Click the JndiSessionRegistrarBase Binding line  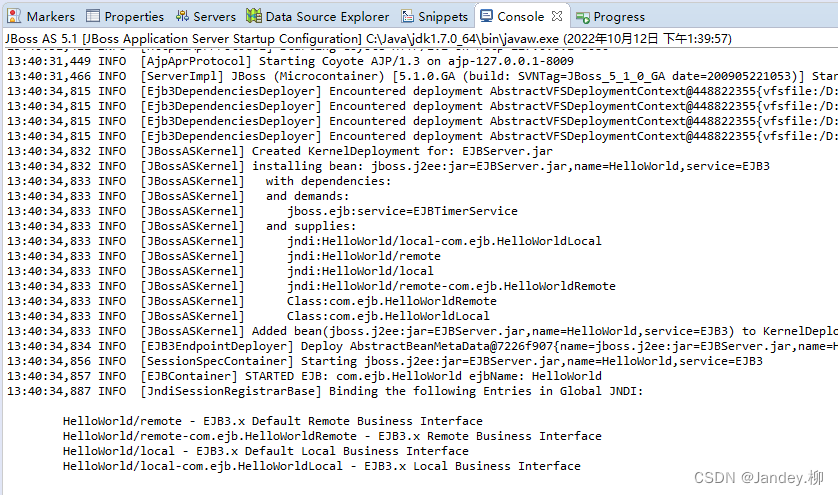[325, 391]
